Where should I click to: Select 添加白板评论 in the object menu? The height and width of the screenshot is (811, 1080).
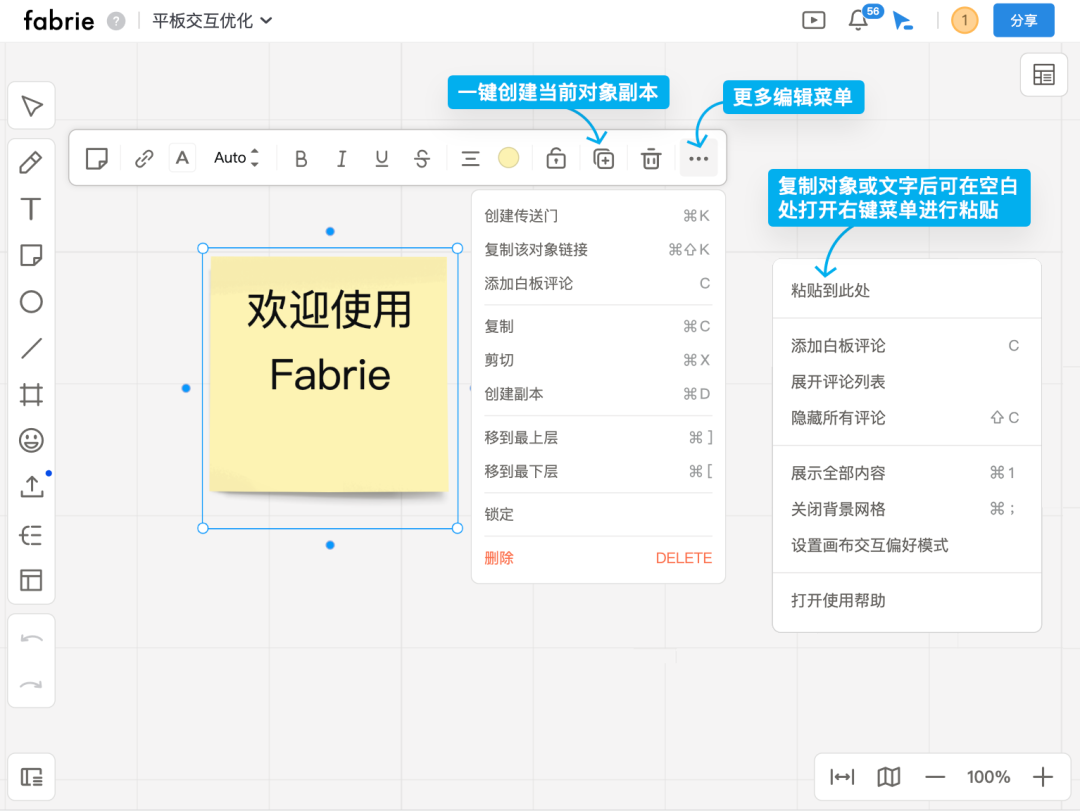click(598, 283)
